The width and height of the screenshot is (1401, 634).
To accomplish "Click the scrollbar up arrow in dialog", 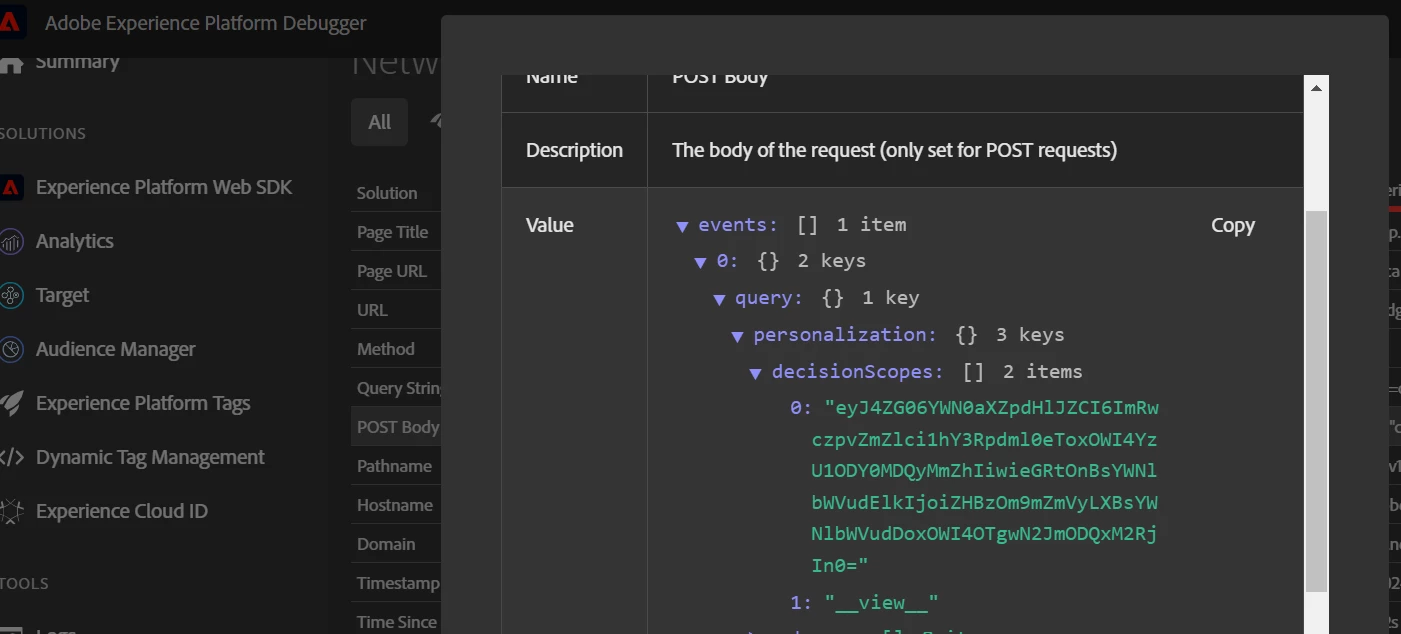I will pos(1316,88).
